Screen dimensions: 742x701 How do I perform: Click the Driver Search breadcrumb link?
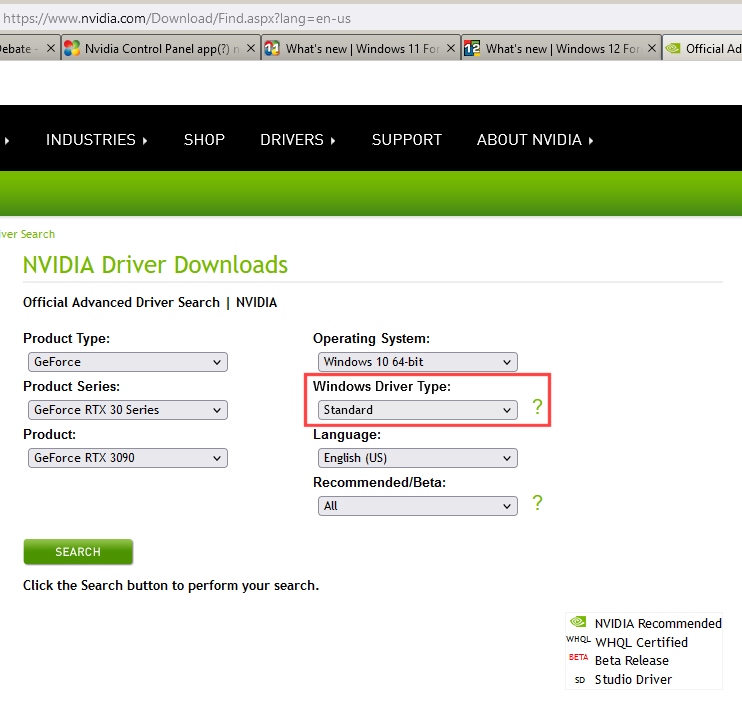coord(27,234)
